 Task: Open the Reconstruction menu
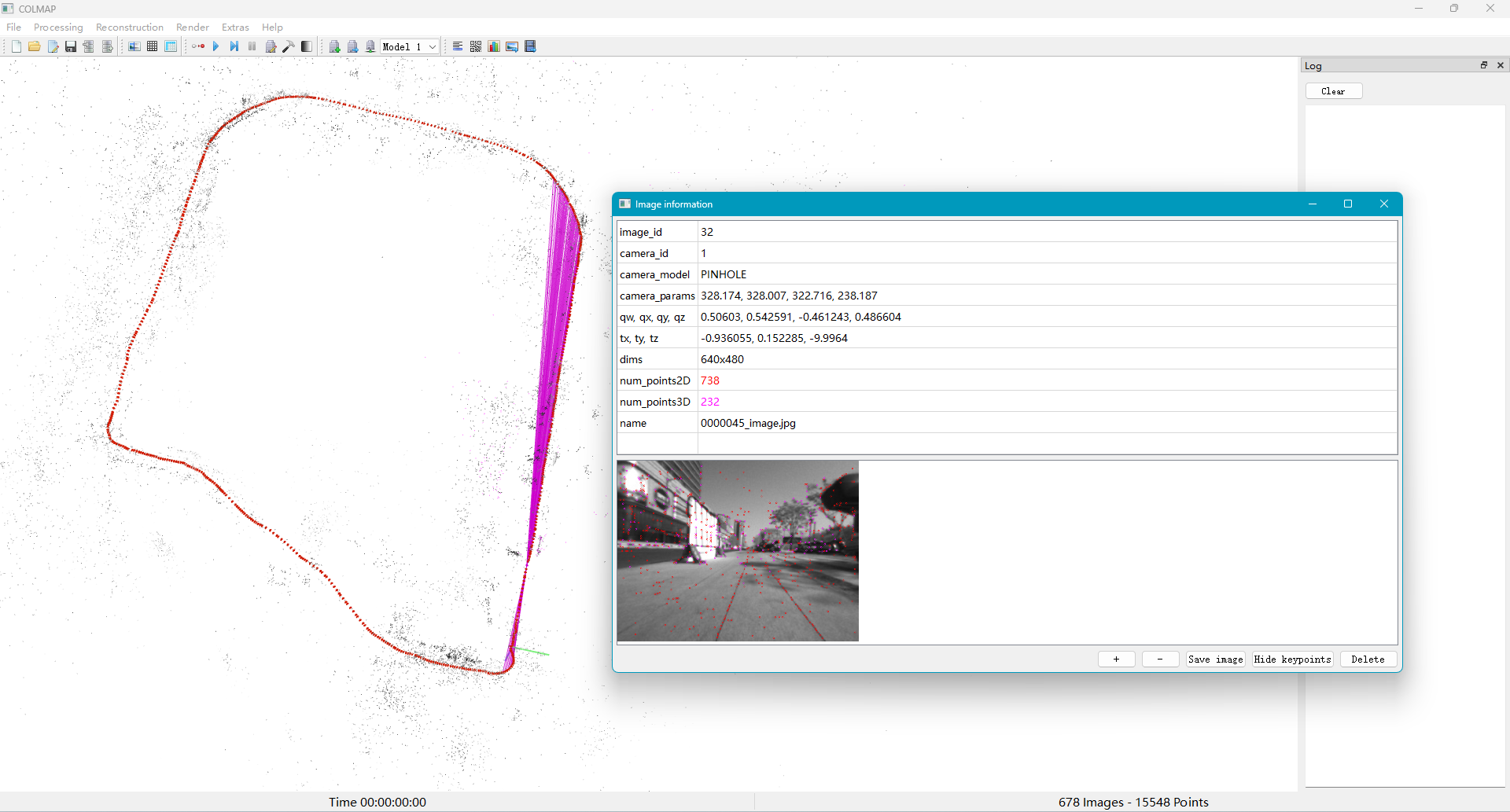tap(130, 27)
